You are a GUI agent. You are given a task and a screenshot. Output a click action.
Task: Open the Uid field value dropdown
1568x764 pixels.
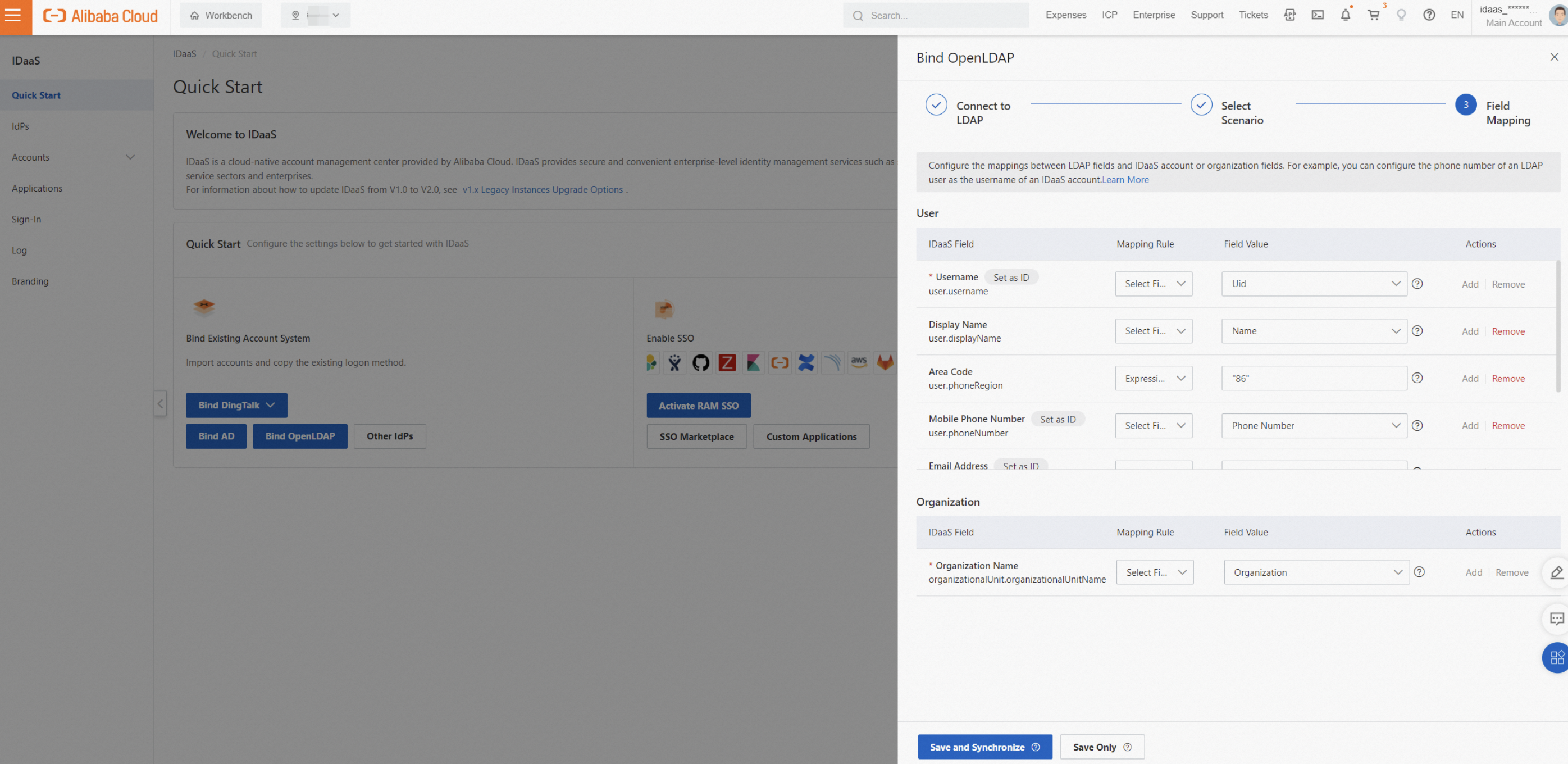(x=1314, y=284)
